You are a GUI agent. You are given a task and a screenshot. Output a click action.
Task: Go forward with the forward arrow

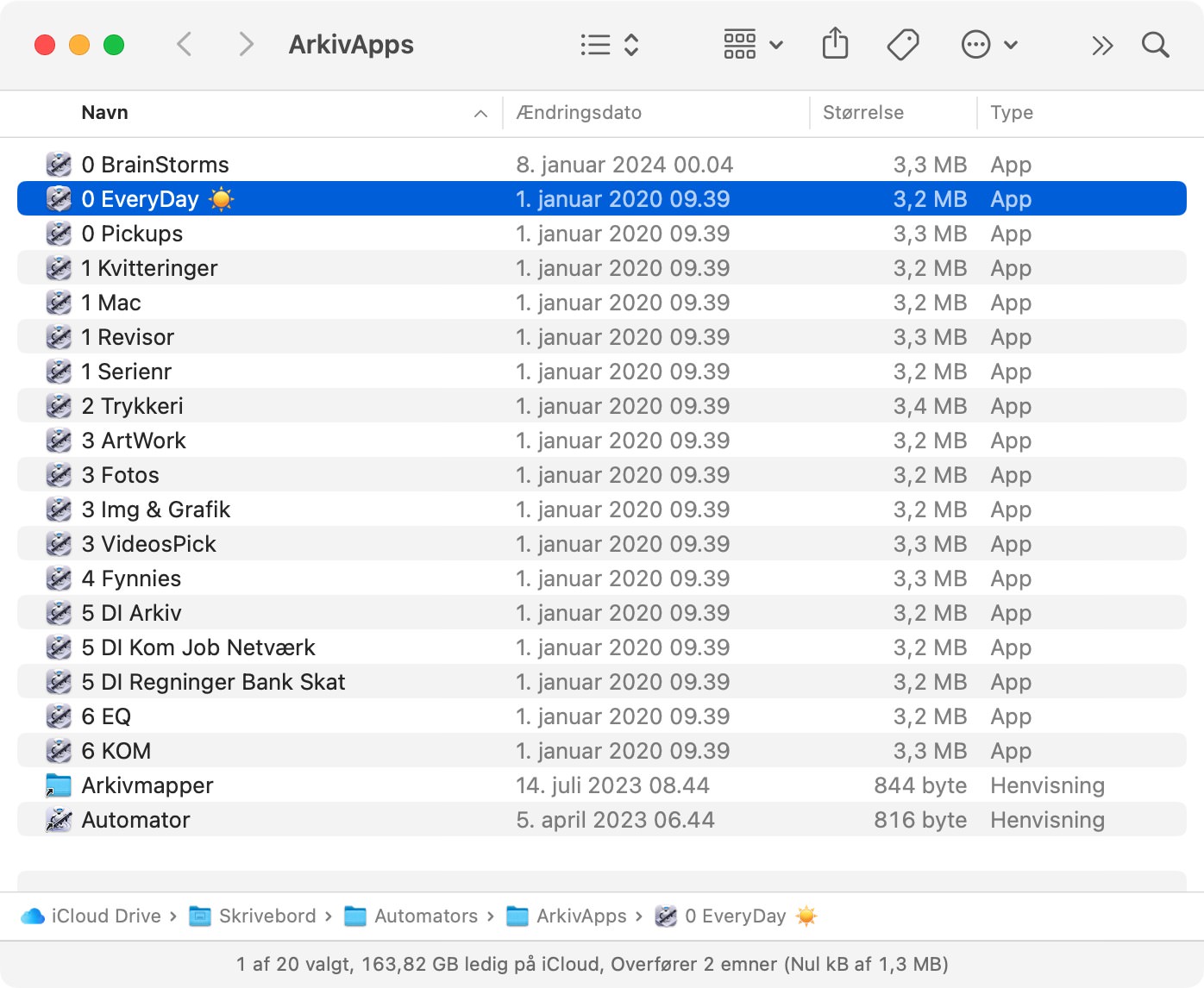click(x=246, y=44)
